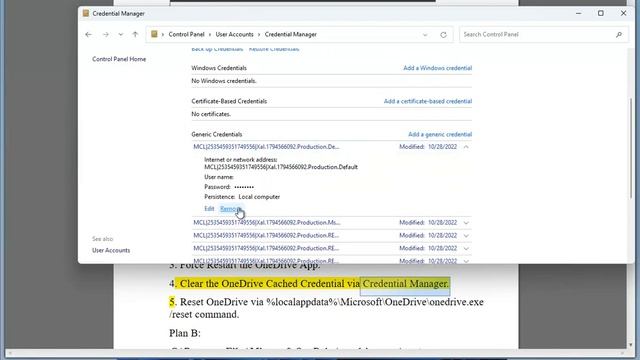Minimize the Credential Manager window
This screenshot has width=640, height=360.
click(x=578, y=13)
